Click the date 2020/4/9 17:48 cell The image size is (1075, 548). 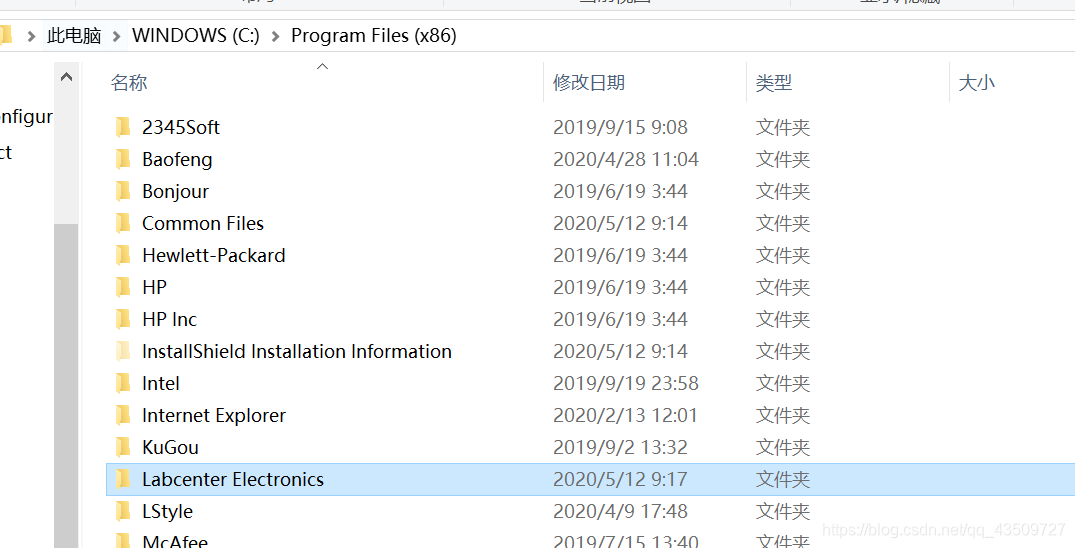620,511
